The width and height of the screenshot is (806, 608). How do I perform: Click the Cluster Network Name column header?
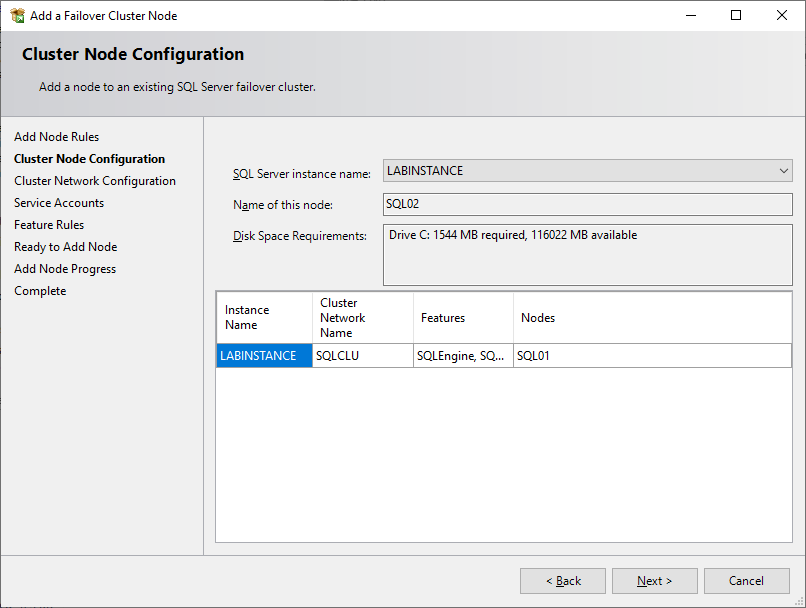point(363,318)
